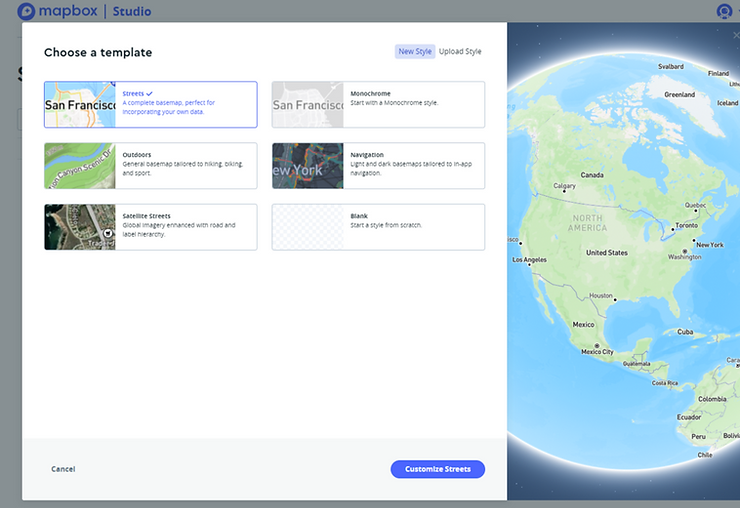Viewport: 740px width, 508px height.
Task: Click the Chile label on globe
Action: (705, 455)
